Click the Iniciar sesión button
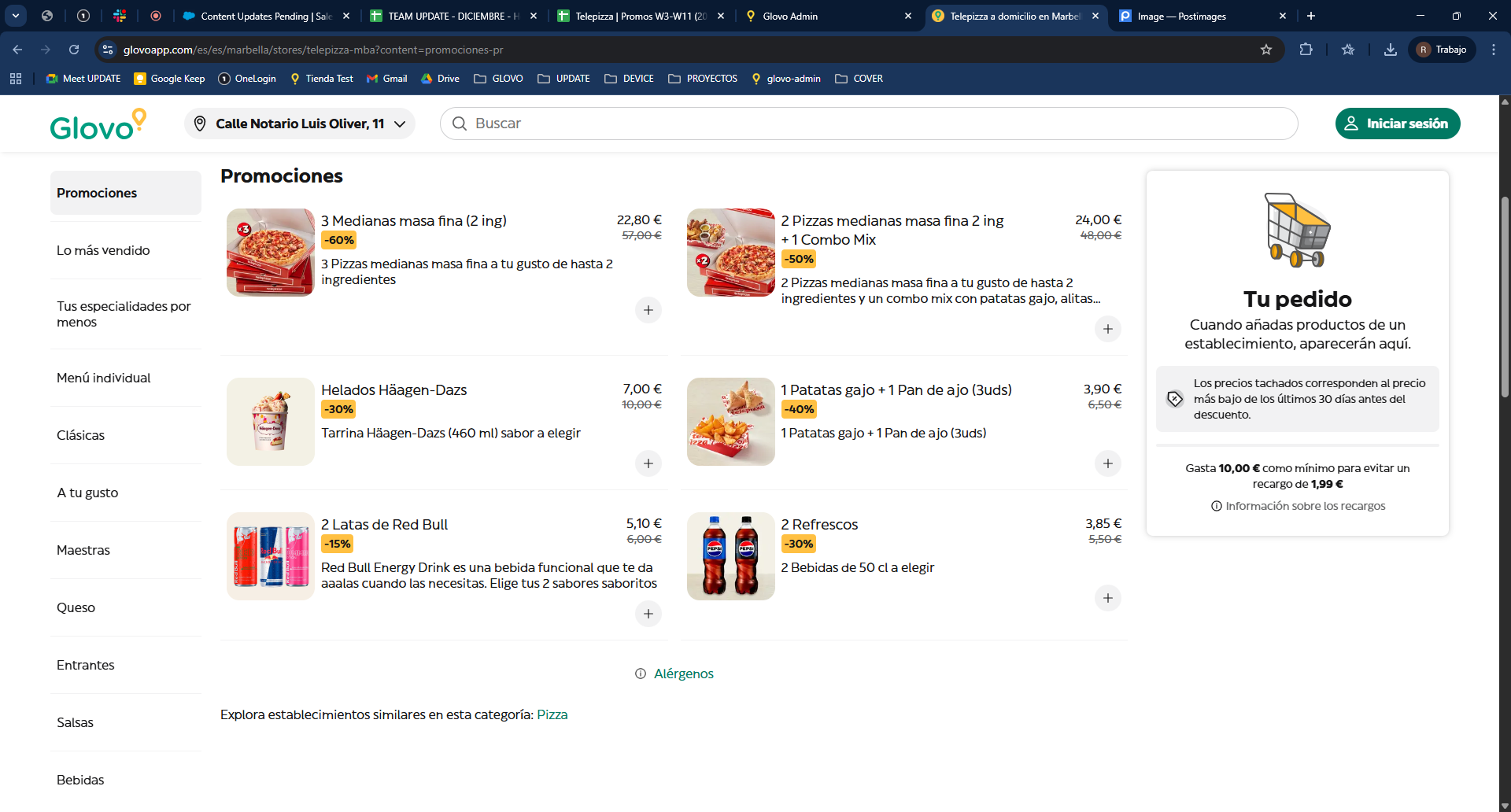Screen dimensions: 1511x812 tap(1398, 124)
